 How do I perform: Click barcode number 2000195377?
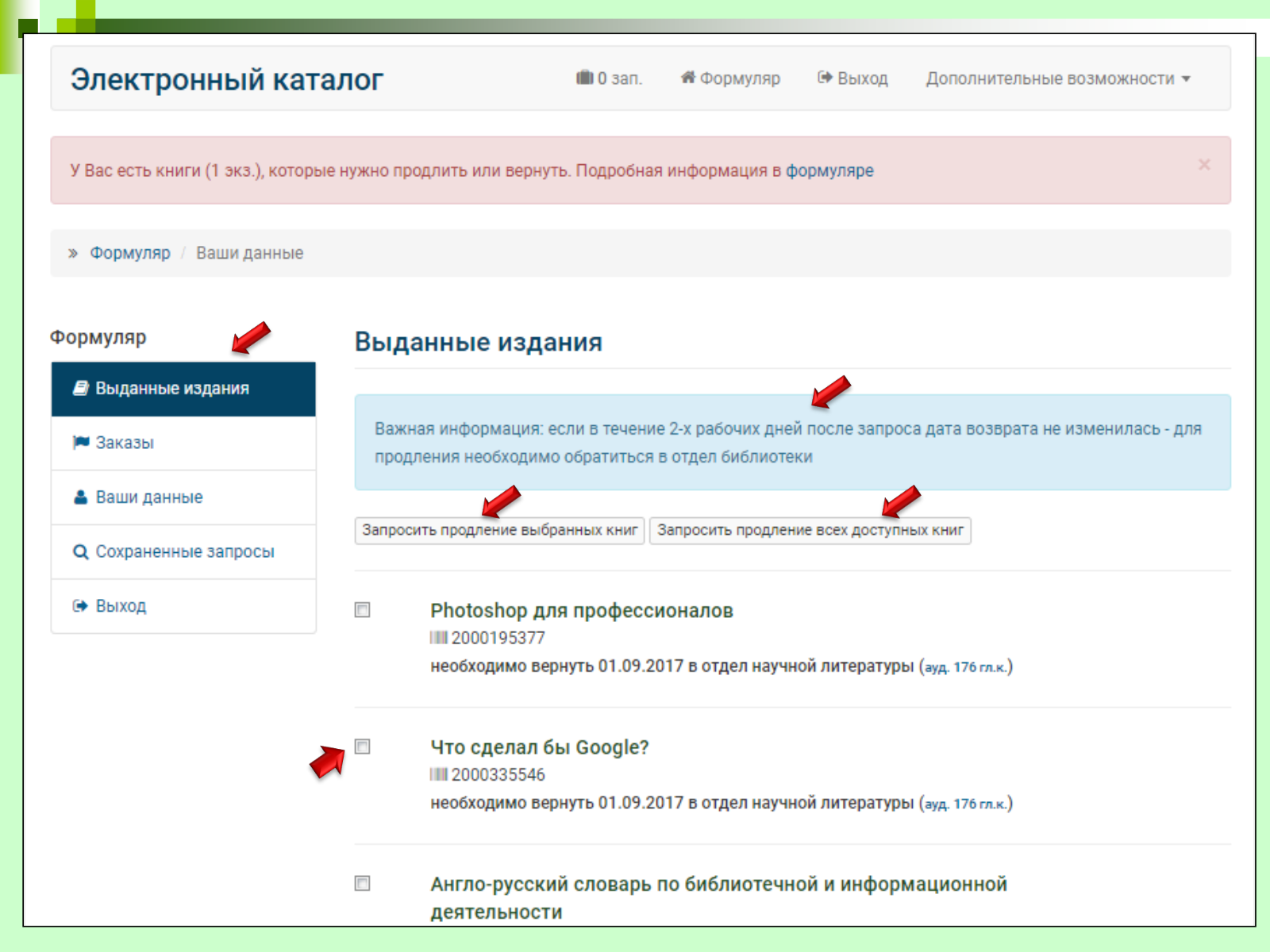pyautogui.click(x=498, y=638)
